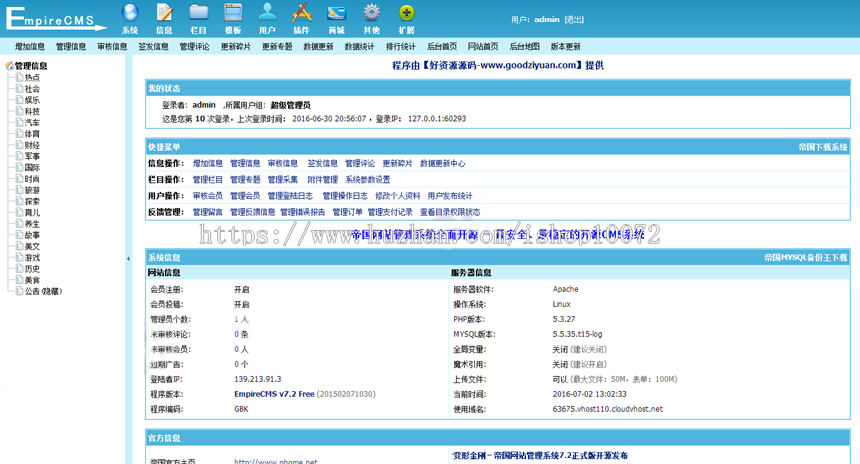This screenshot has width=860, height=464.
Task: Click 增加信息 link in 信息操作 row
Action: click(x=208, y=163)
